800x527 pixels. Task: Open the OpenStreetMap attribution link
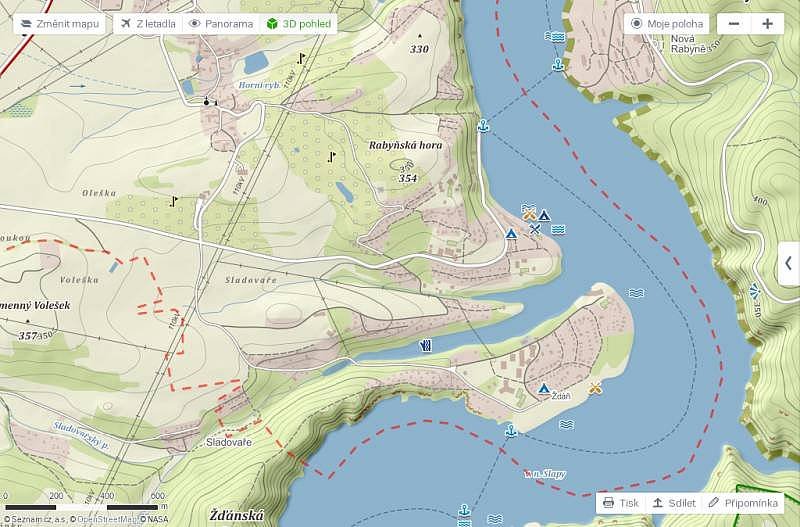click(105, 519)
